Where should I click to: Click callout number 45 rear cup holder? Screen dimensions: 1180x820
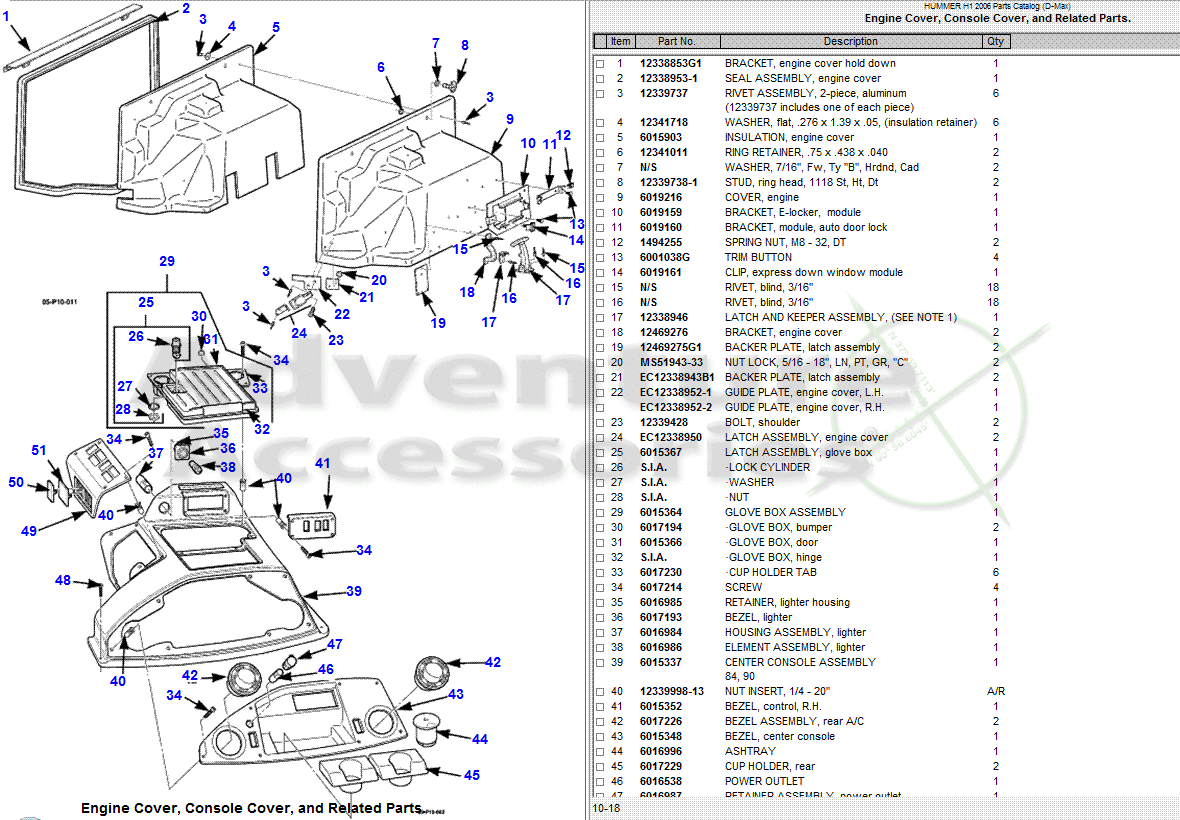pos(472,776)
